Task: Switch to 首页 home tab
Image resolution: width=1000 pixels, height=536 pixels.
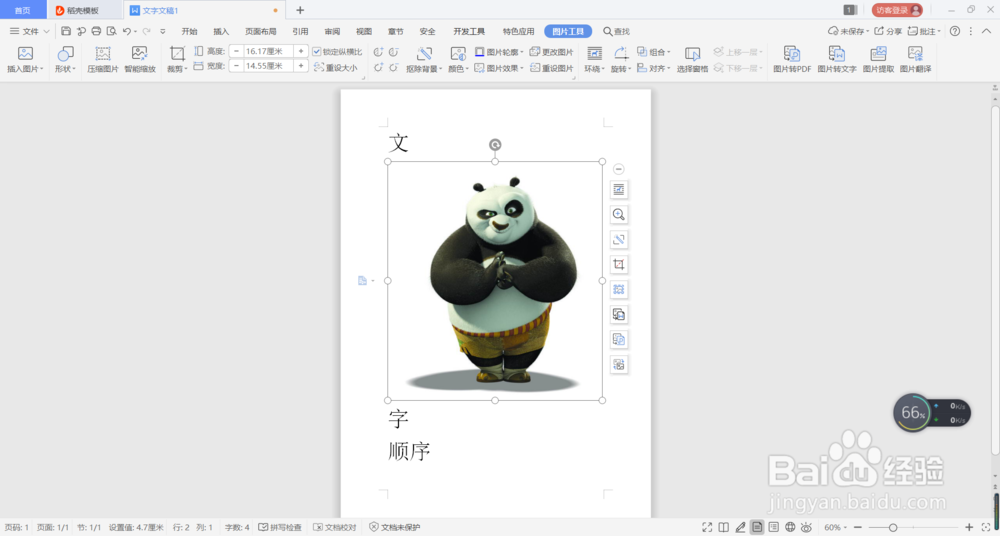Action: pyautogui.click(x=23, y=10)
